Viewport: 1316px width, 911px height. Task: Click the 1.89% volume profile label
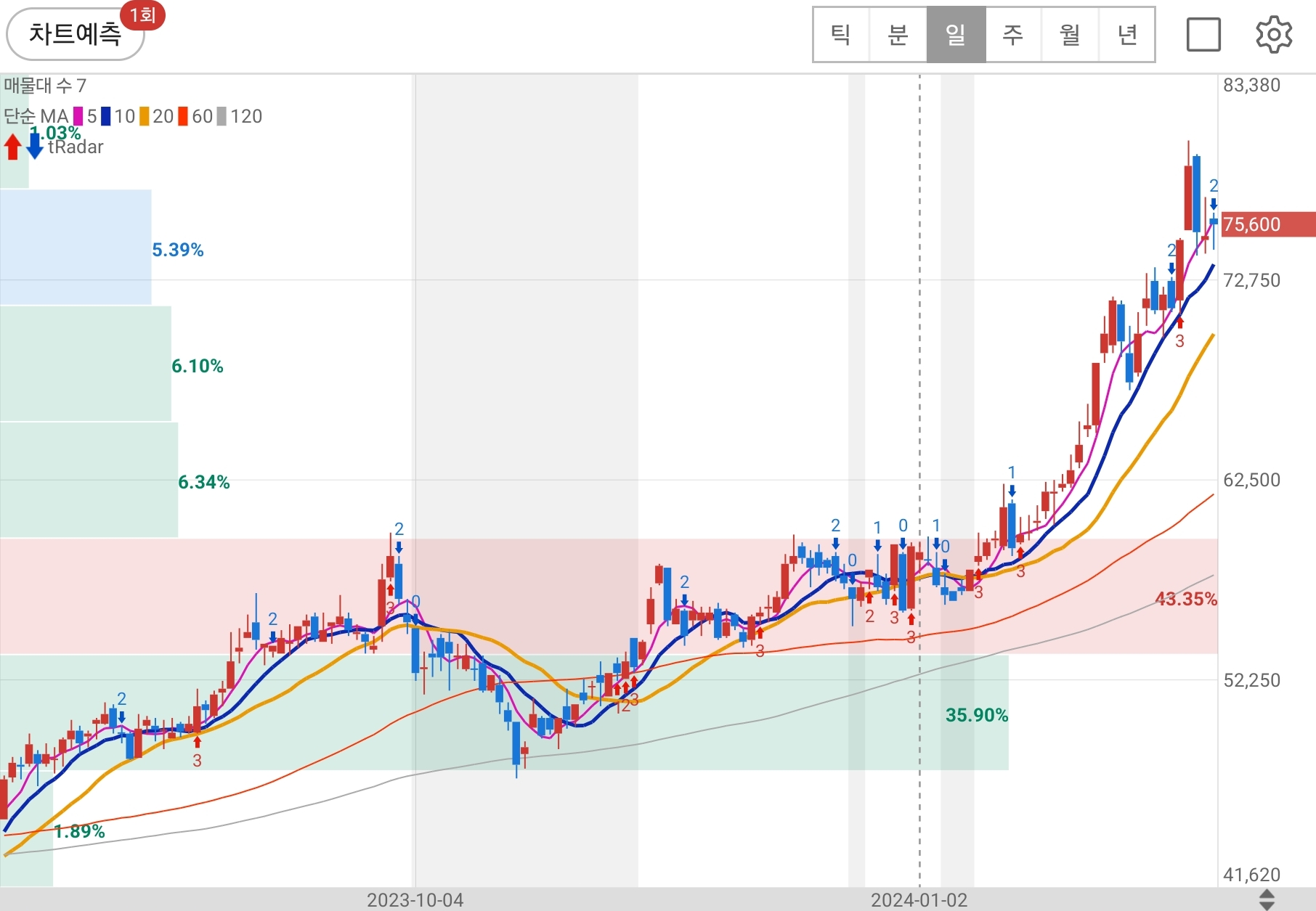(79, 831)
